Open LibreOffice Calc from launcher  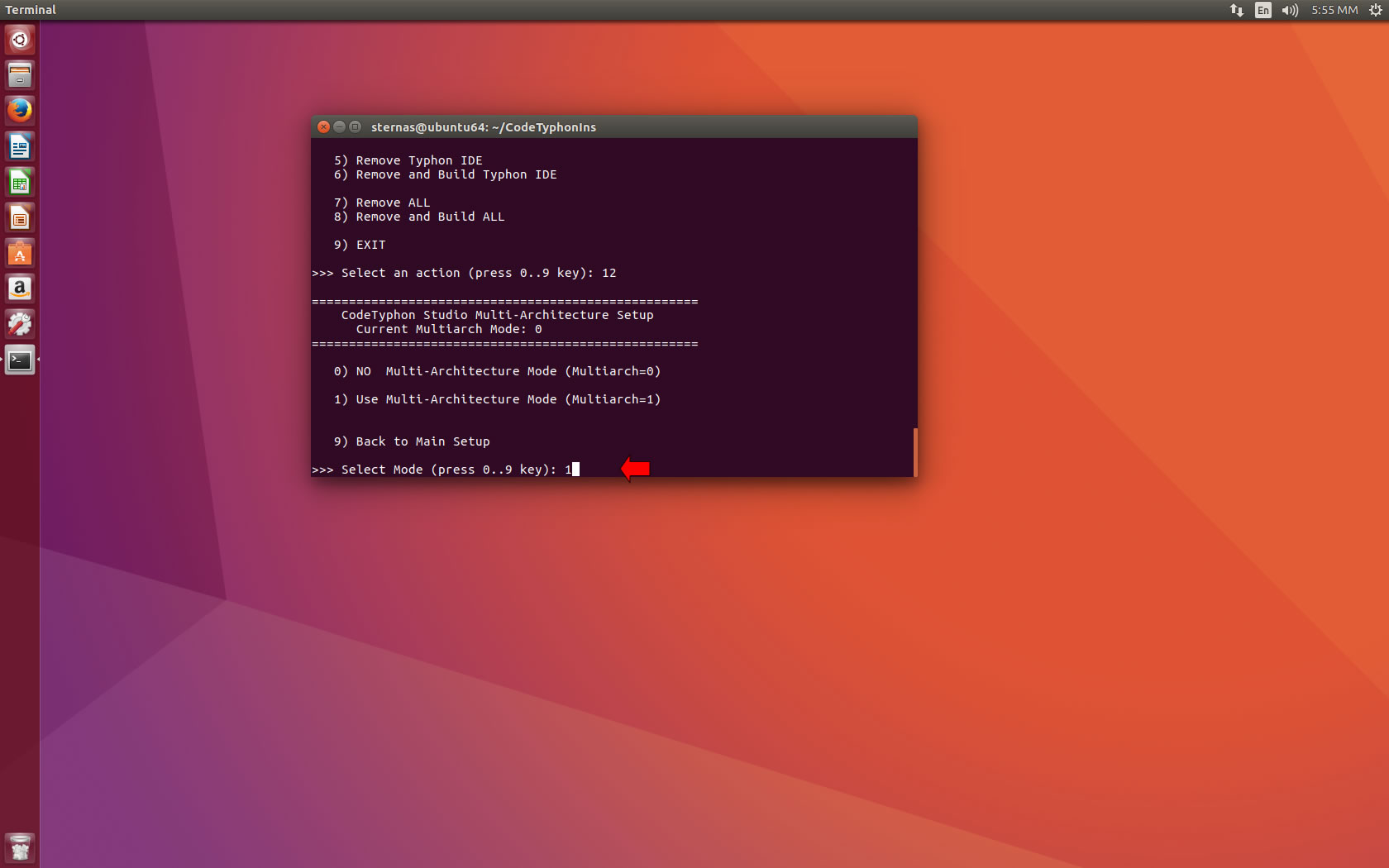tap(20, 182)
